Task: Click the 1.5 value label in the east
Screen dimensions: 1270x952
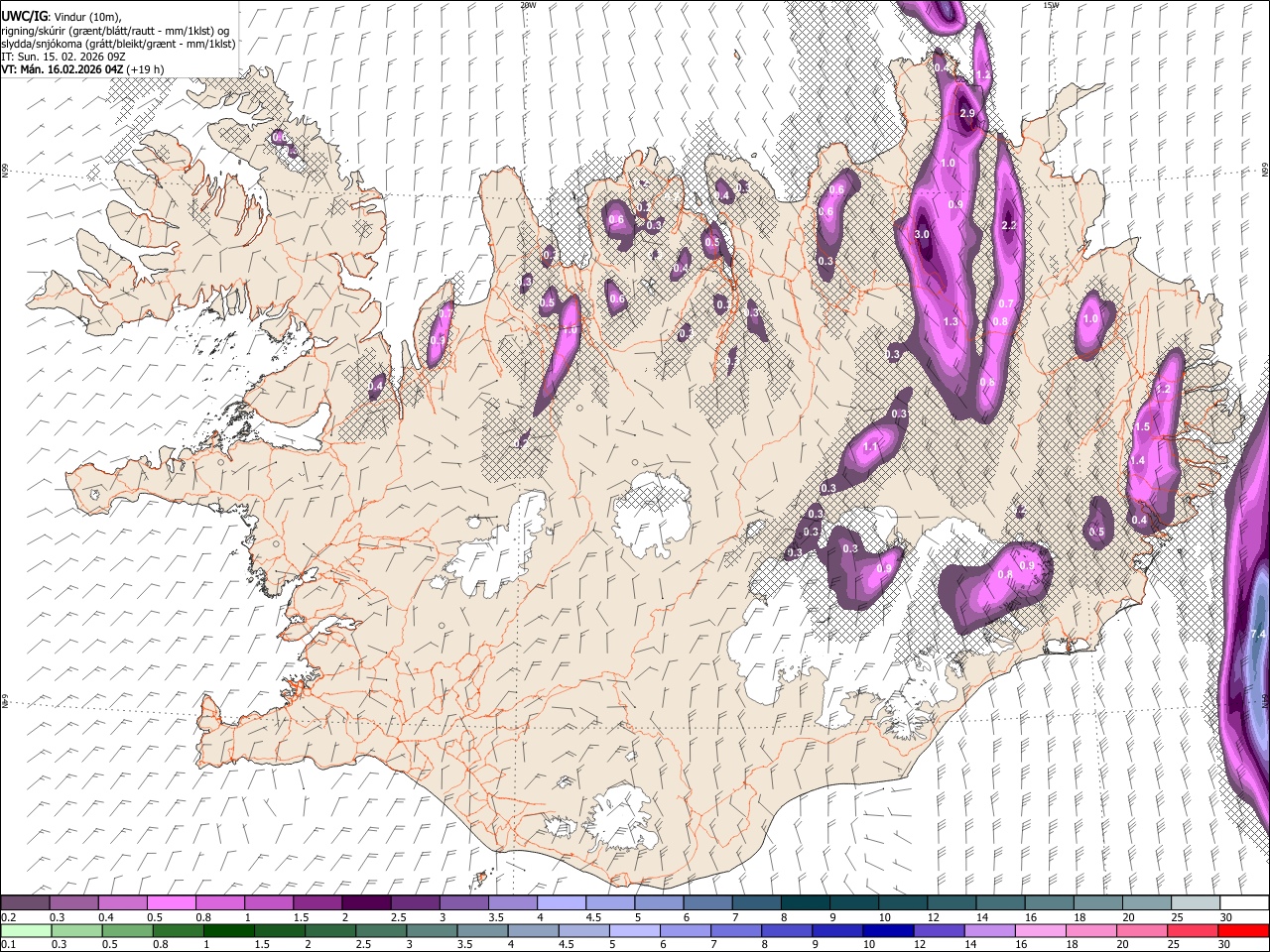Action: tap(1142, 427)
